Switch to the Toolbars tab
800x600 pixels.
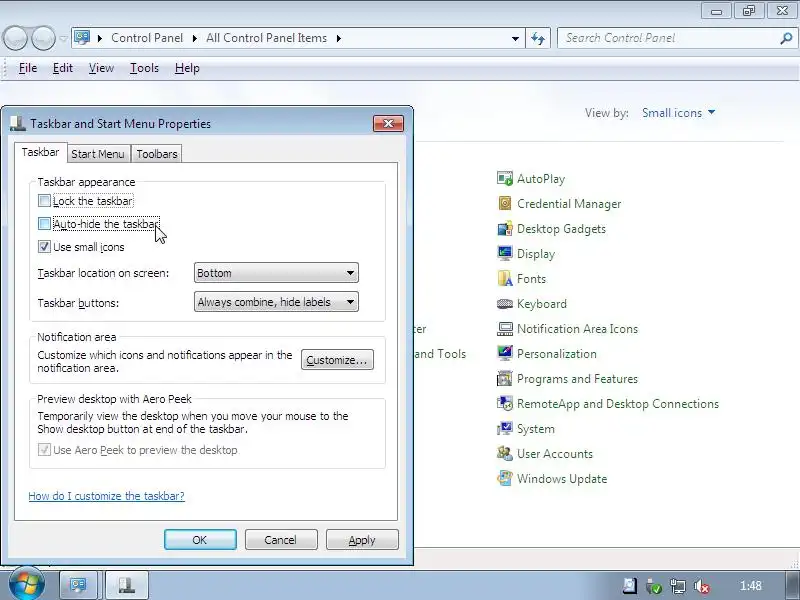(x=157, y=154)
